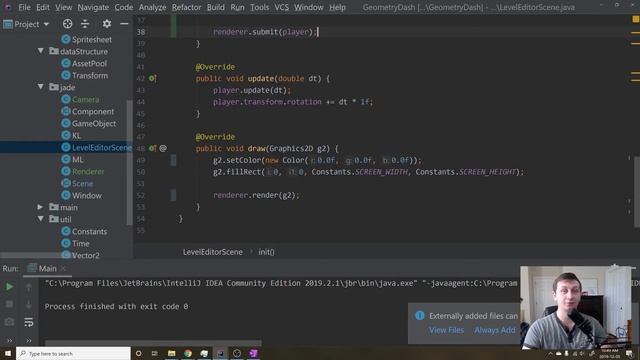Viewport: 640px width, 360px height.
Task: Collapse the jade folder
Action: point(40,87)
